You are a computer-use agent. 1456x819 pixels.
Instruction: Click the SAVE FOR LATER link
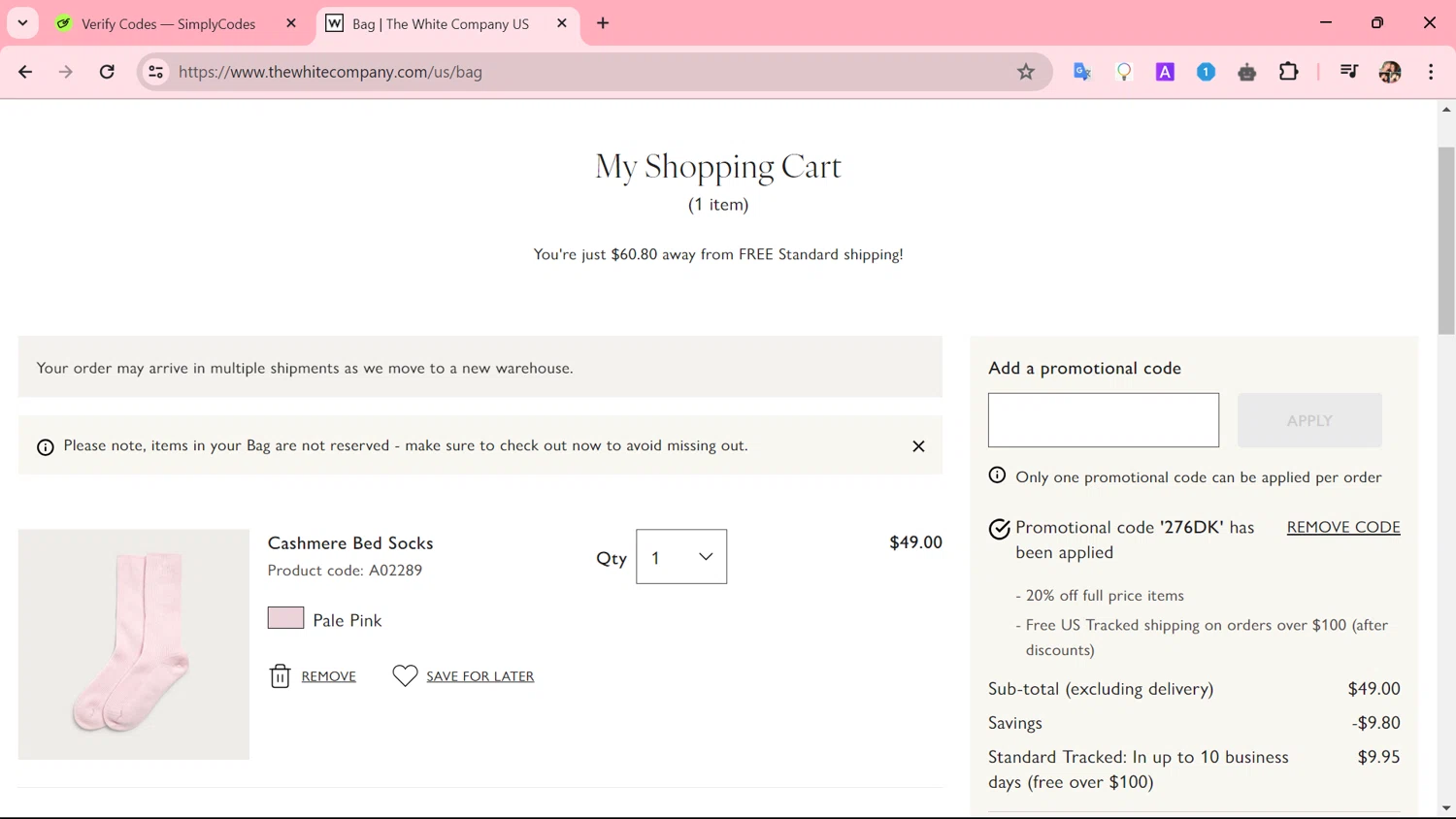(480, 676)
